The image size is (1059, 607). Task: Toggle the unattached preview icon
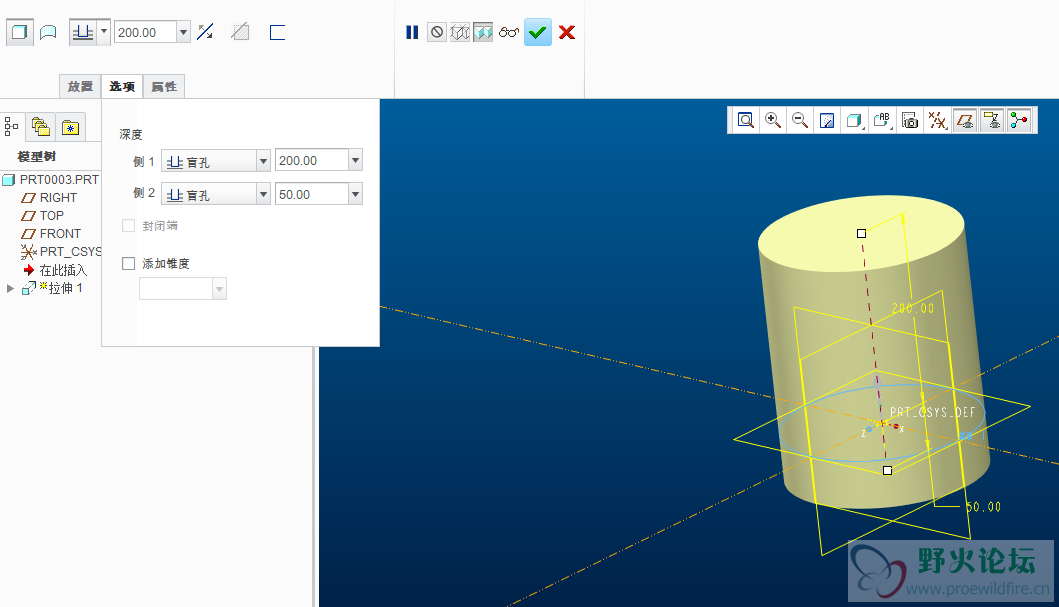pos(460,32)
